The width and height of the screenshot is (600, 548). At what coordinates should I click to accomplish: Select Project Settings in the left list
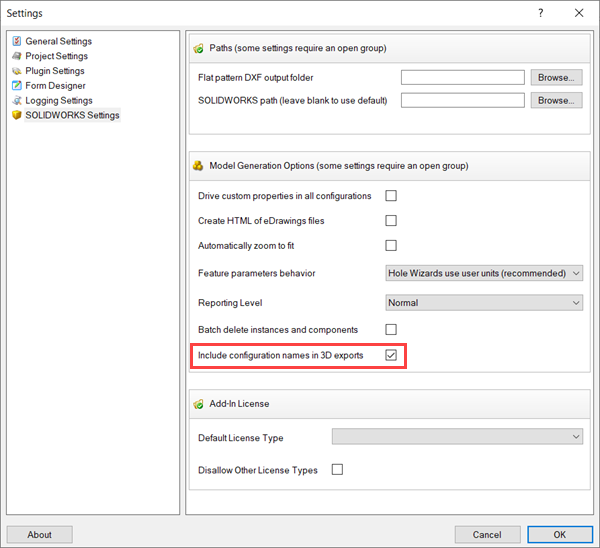pyautogui.click(x=56, y=56)
